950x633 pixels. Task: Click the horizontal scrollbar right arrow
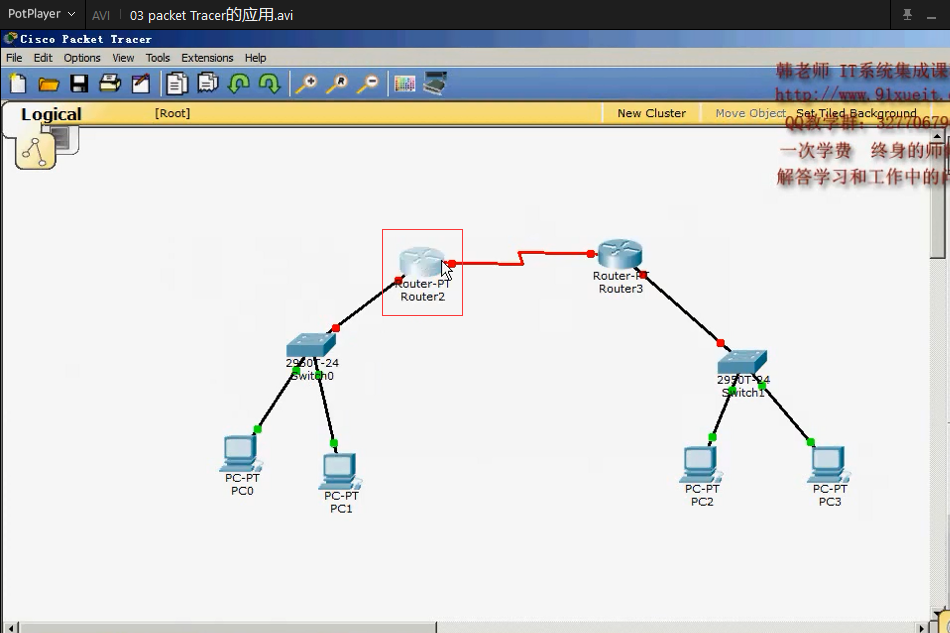click(x=923, y=628)
